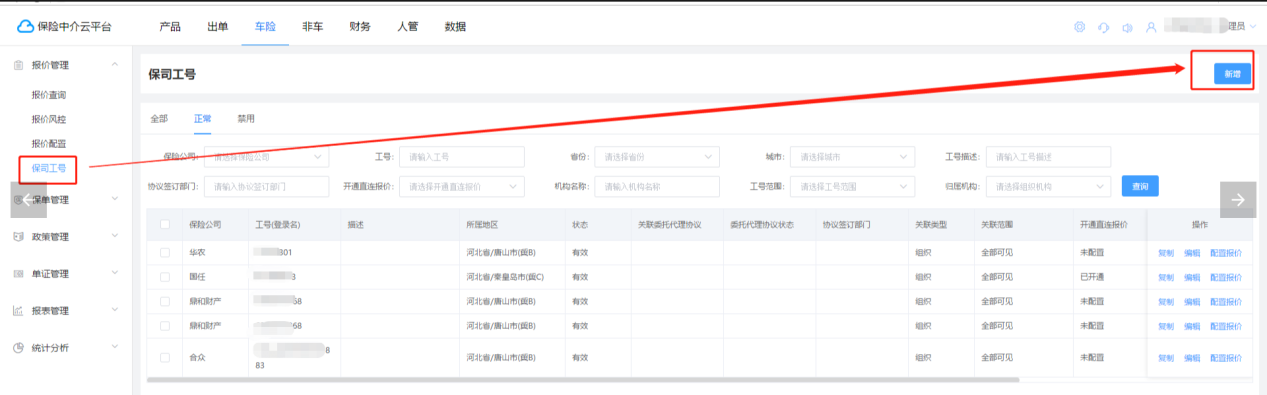Expand the 政策管理 sidebar group
This screenshot has width=1267, height=395.
point(115,237)
